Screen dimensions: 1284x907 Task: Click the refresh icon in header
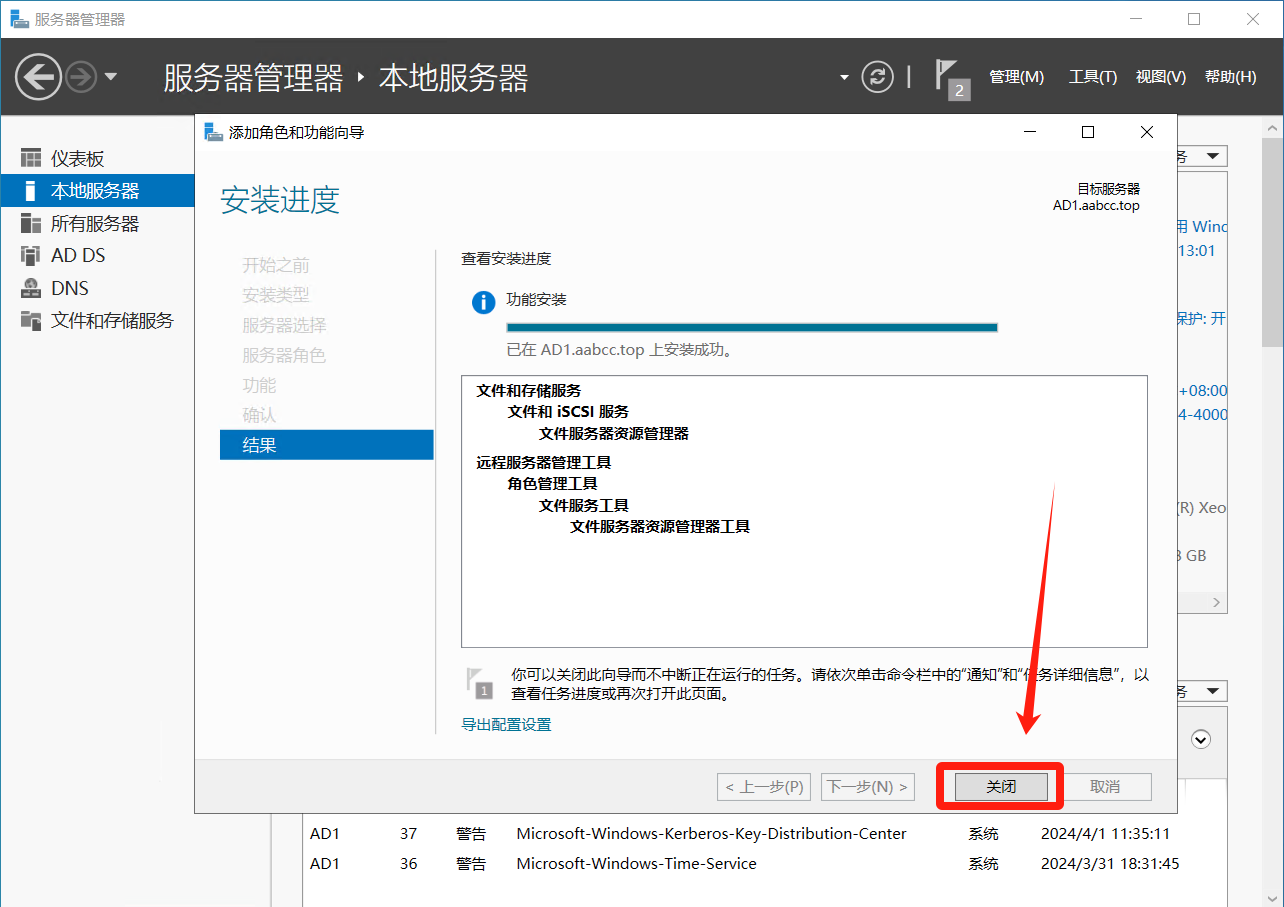tap(877, 77)
